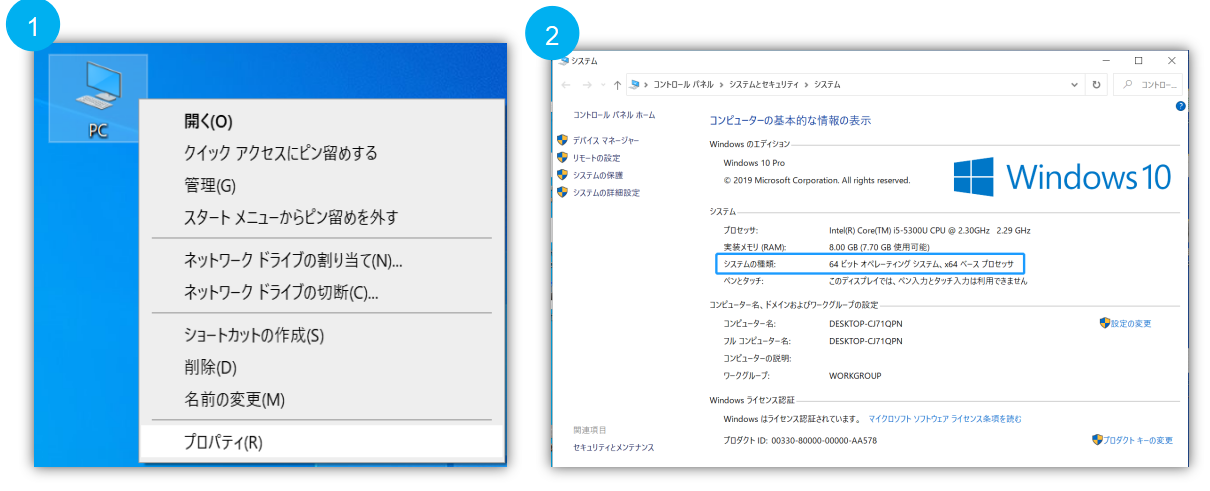
Task: Click Windows 10 Pro edition text
Action: click(754, 162)
